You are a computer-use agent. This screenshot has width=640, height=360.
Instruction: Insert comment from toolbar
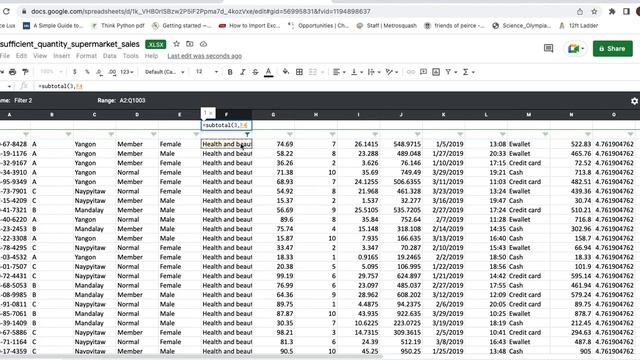tap(423, 72)
